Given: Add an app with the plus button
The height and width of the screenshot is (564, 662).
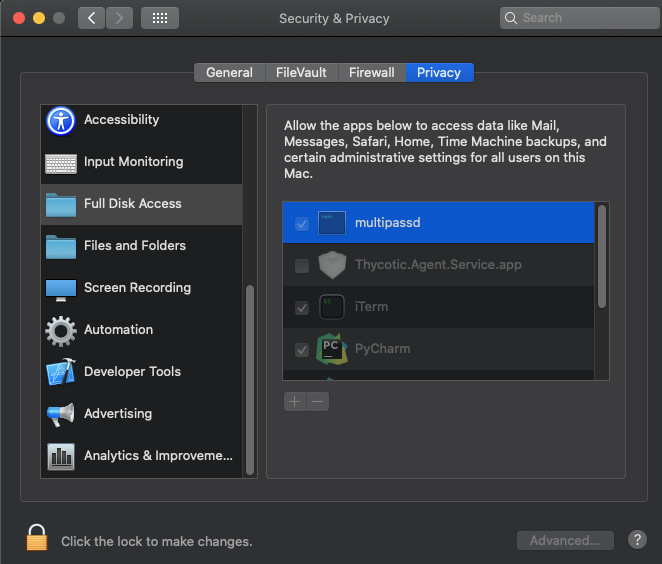Looking at the screenshot, I should [x=295, y=401].
